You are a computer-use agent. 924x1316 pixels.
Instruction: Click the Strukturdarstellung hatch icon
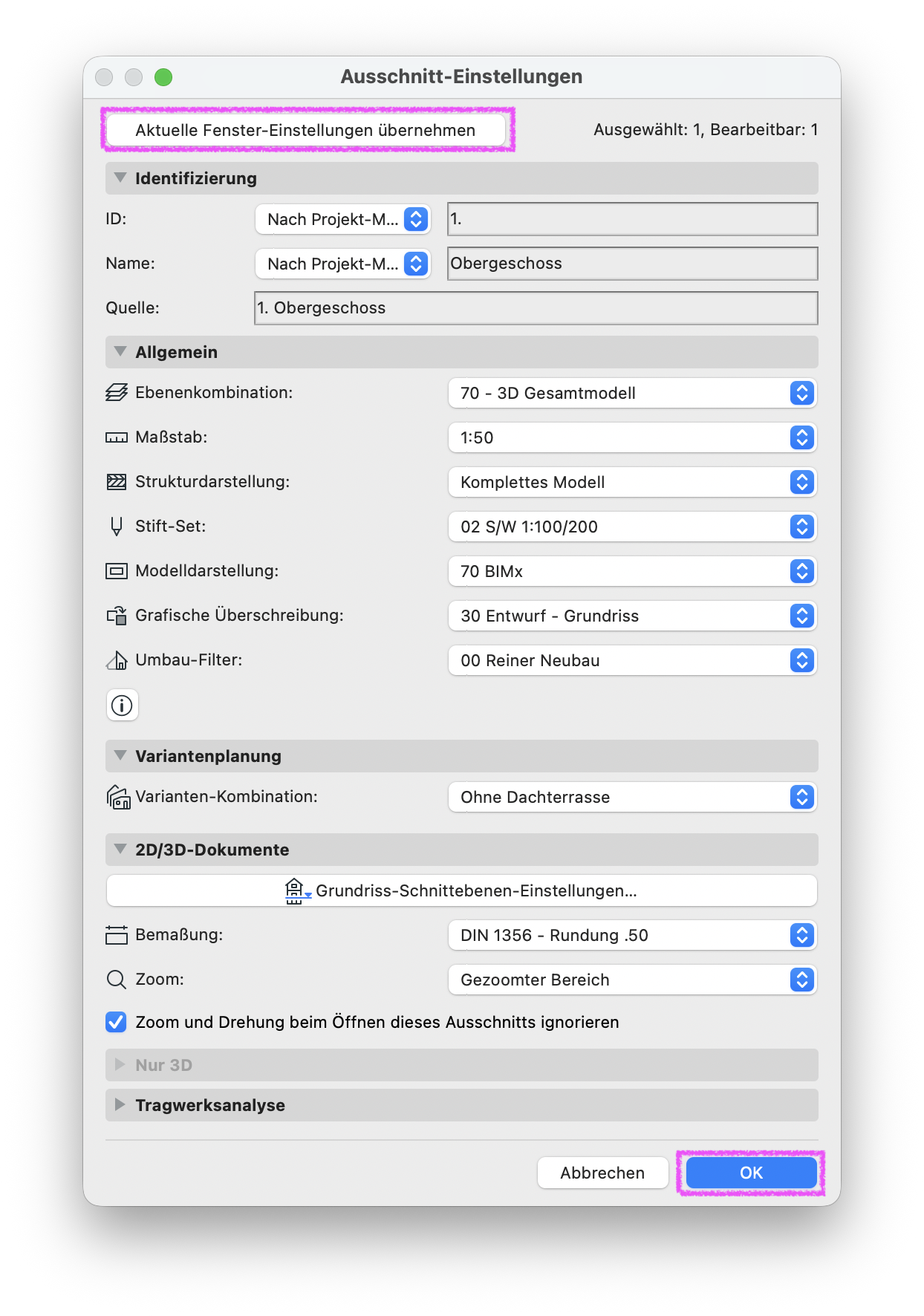coord(117,481)
